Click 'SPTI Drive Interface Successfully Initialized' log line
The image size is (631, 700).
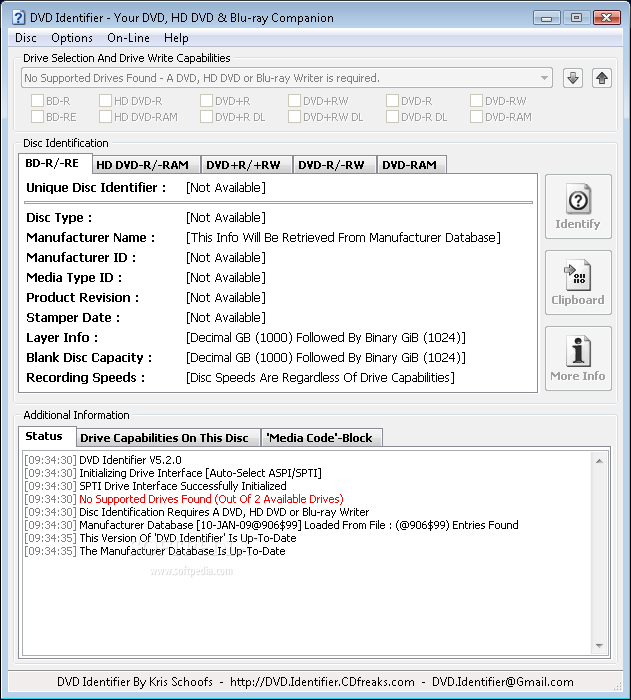[183, 486]
